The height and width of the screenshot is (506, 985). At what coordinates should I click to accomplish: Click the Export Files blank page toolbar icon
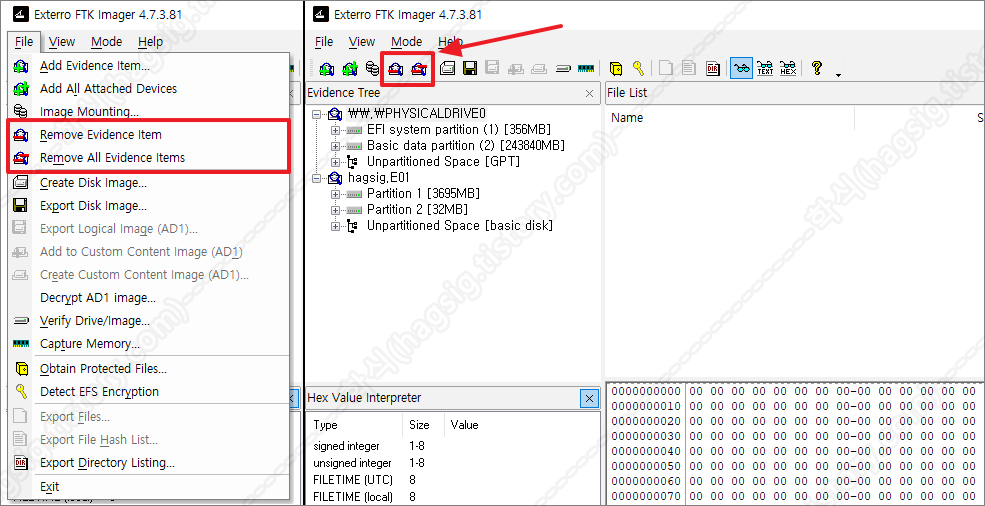pyautogui.click(x=666, y=69)
